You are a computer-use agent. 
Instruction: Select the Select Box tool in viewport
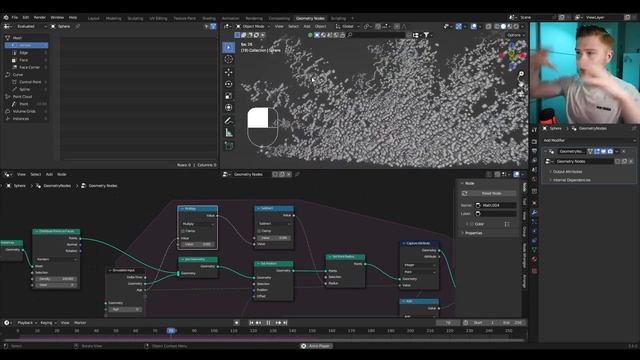point(229,47)
